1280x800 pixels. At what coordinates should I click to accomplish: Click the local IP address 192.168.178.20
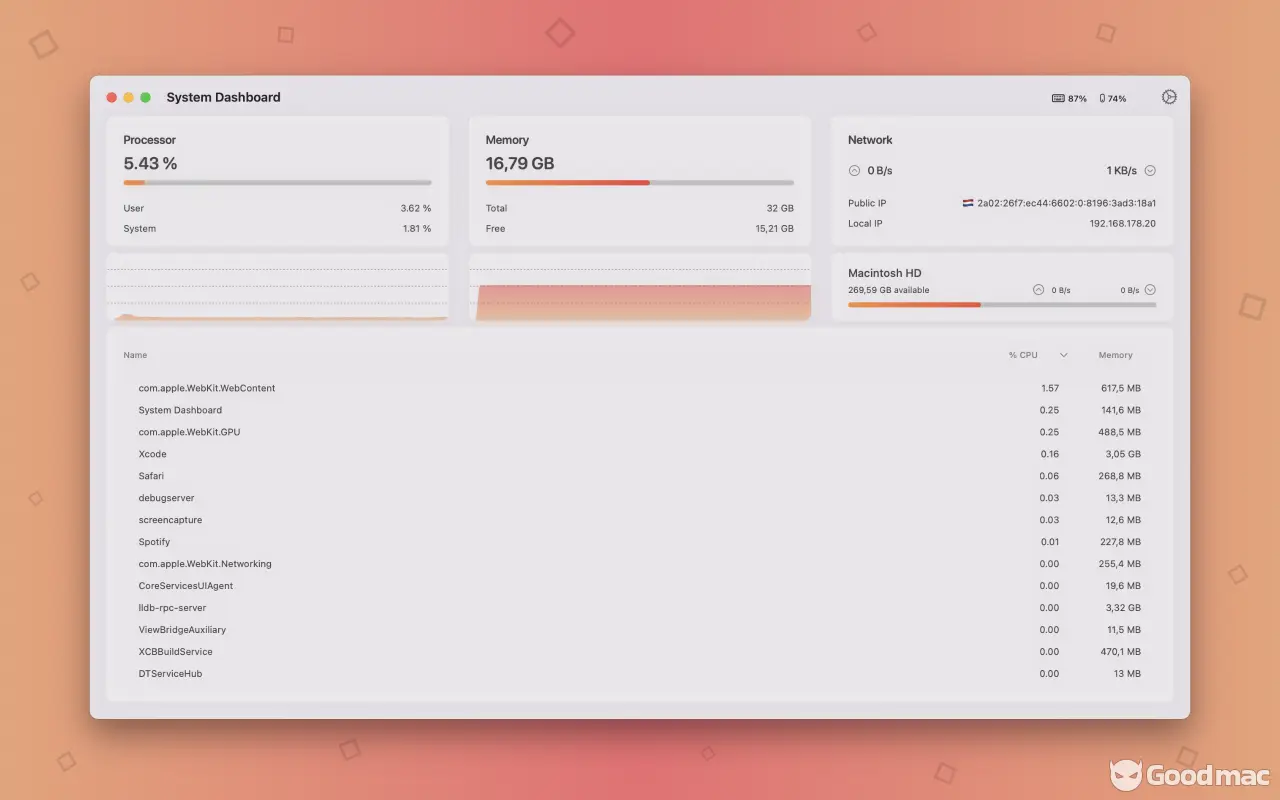point(1122,224)
